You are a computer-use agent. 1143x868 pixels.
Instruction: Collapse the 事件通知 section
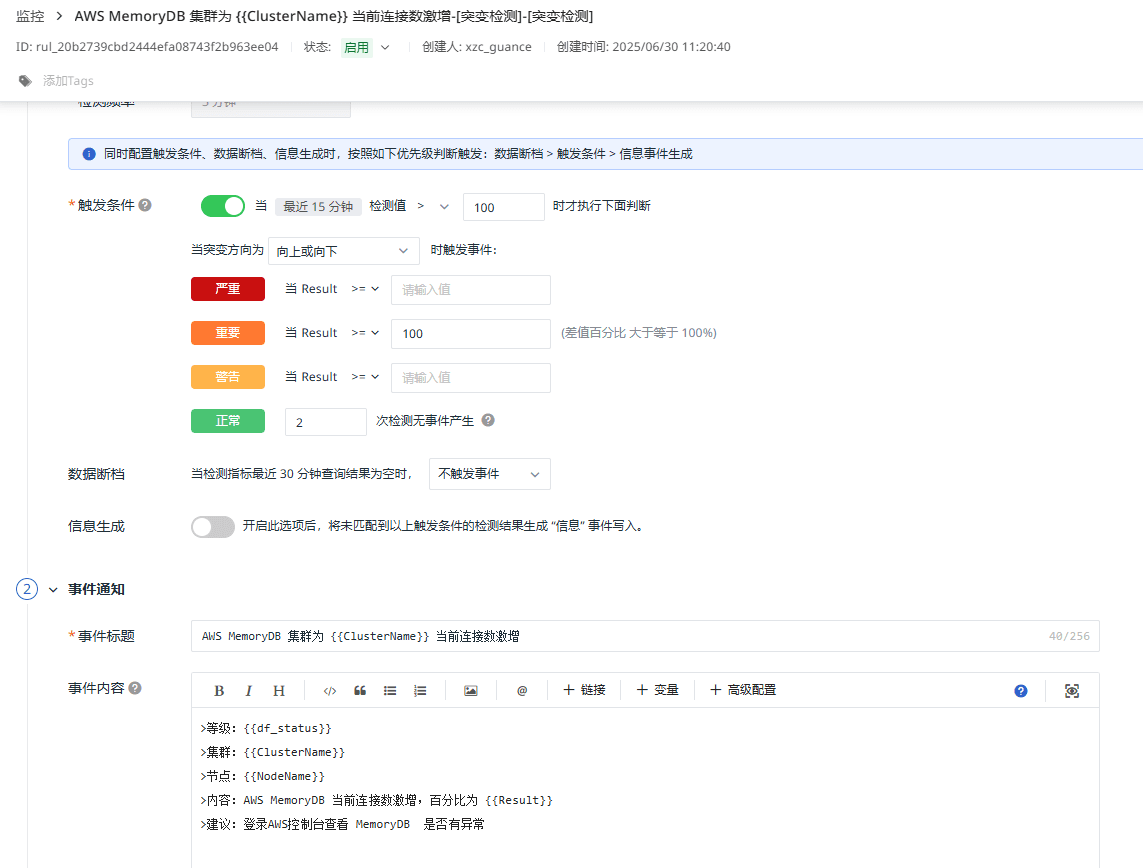53,590
